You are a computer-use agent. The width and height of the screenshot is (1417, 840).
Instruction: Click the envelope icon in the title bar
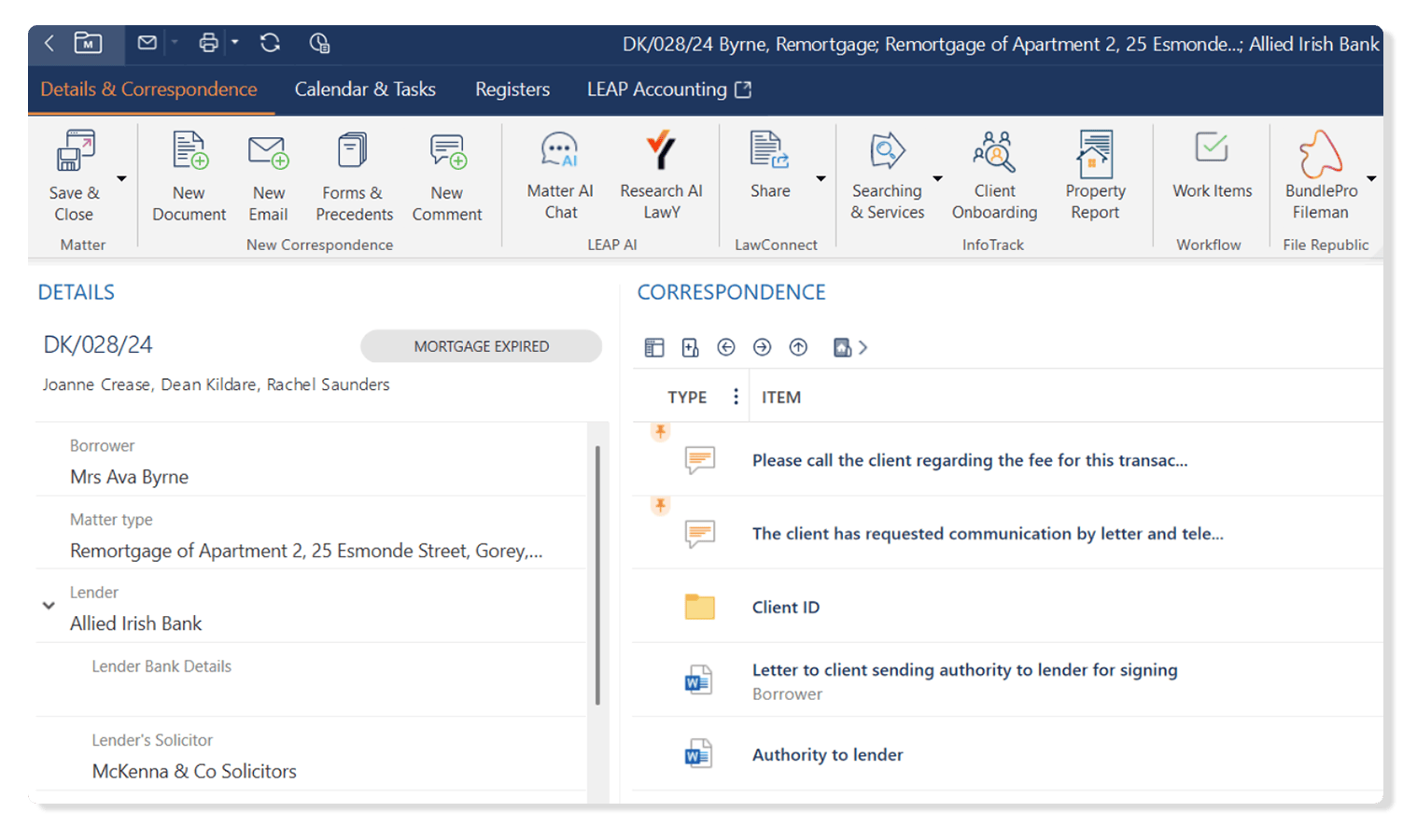(147, 43)
